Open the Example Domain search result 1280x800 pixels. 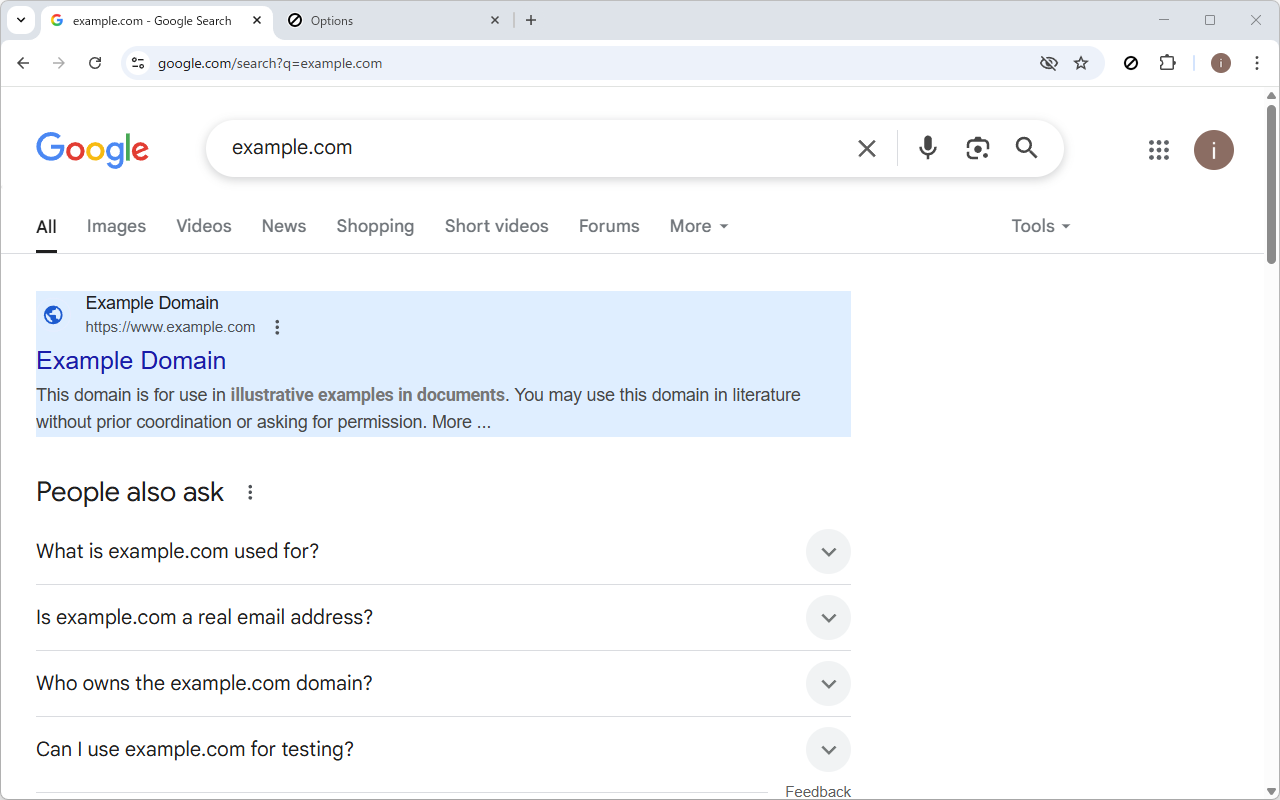131,360
